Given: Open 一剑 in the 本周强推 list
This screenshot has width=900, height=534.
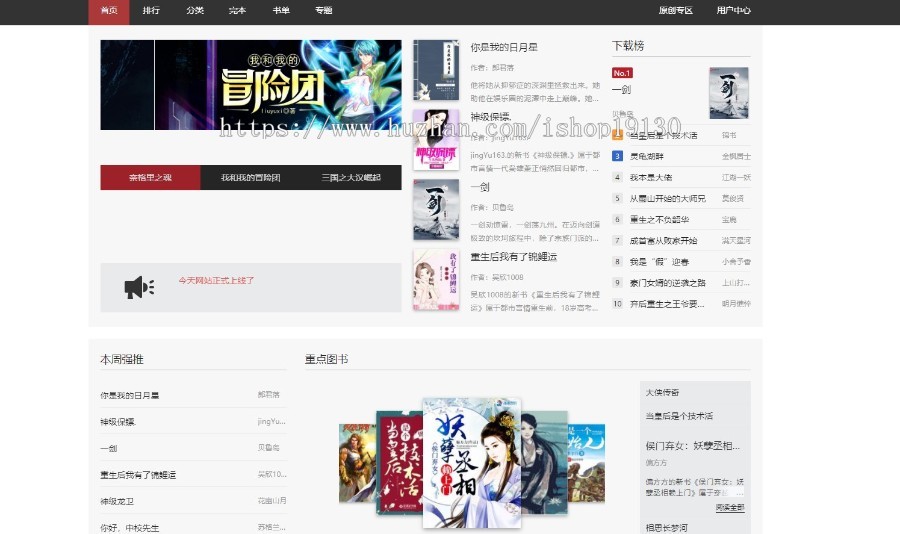Looking at the screenshot, I should pos(108,448).
